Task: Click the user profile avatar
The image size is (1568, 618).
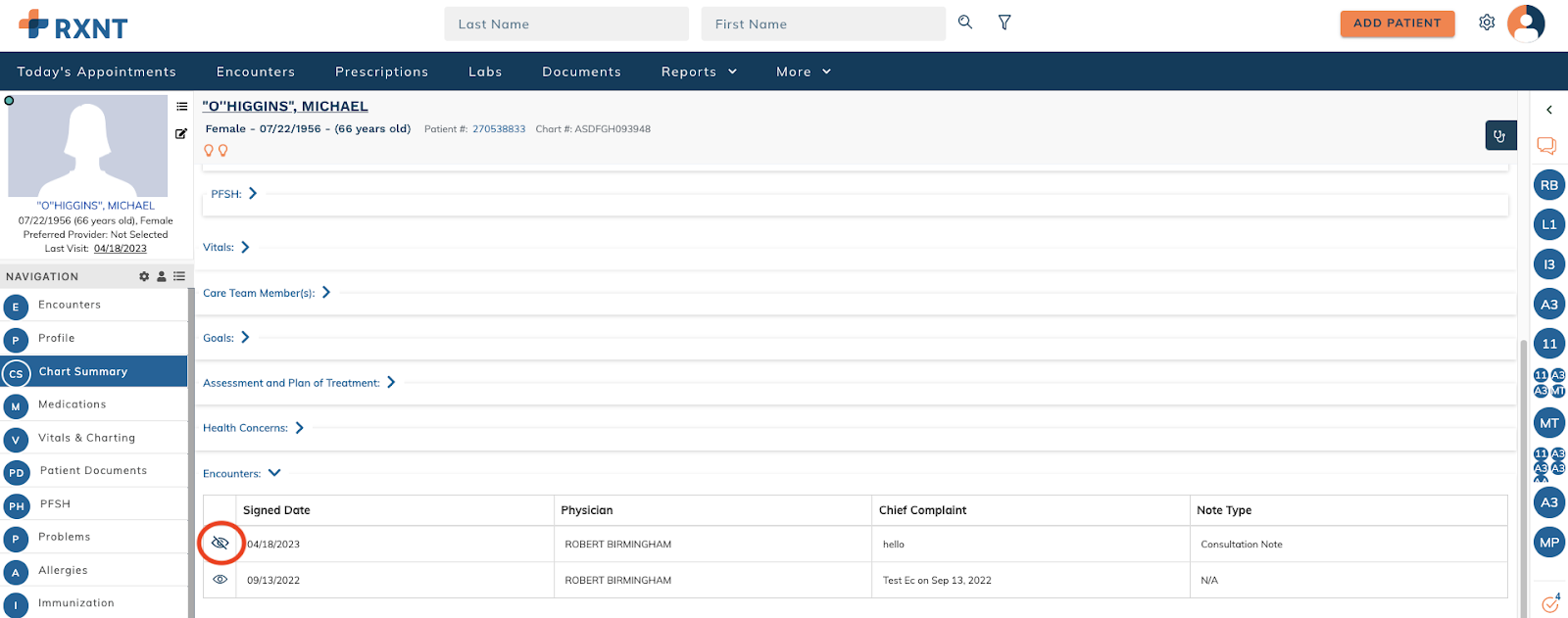Action: pos(1526,23)
